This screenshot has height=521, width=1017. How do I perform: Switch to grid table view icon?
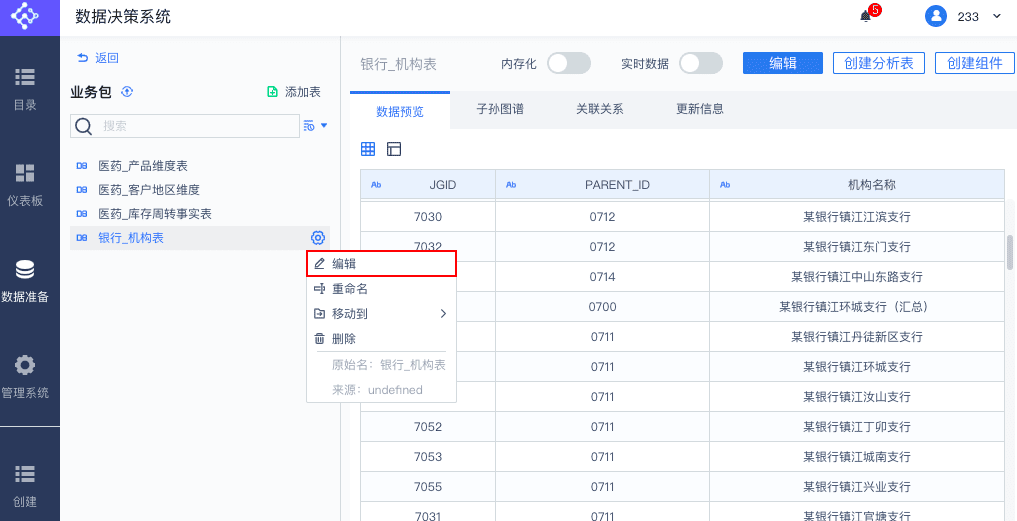(368, 149)
